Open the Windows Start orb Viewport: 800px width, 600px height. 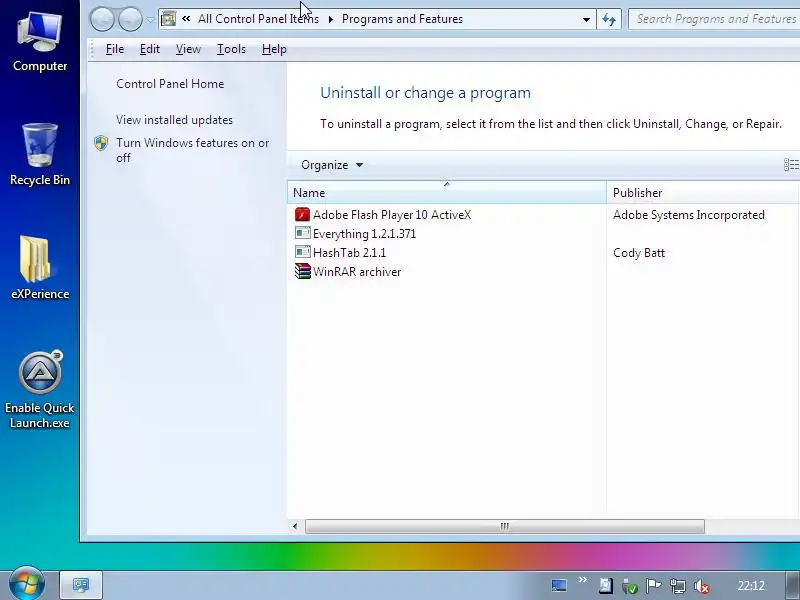[27, 583]
